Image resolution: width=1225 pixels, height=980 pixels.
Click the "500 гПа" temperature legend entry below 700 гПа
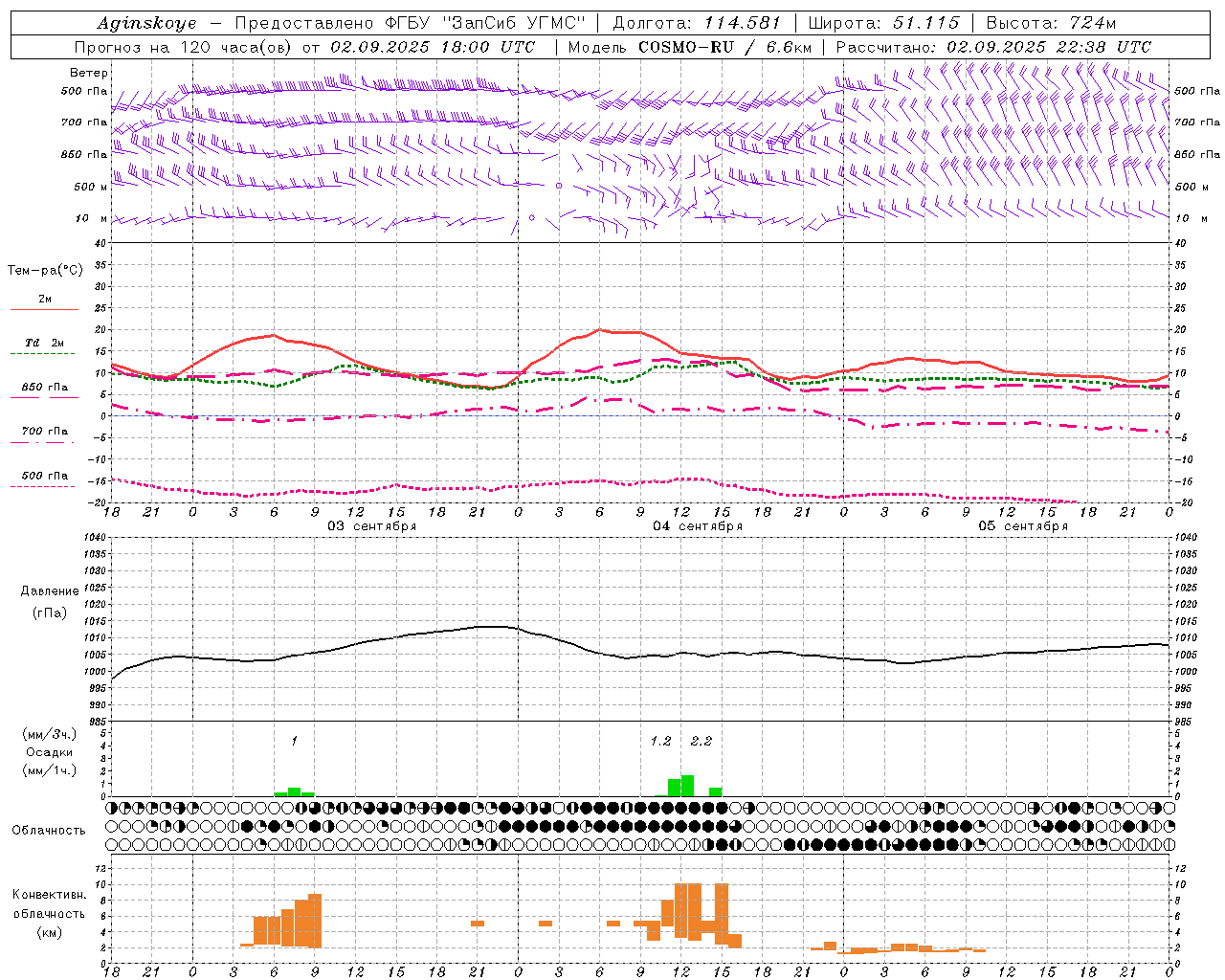tap(45, 476)
